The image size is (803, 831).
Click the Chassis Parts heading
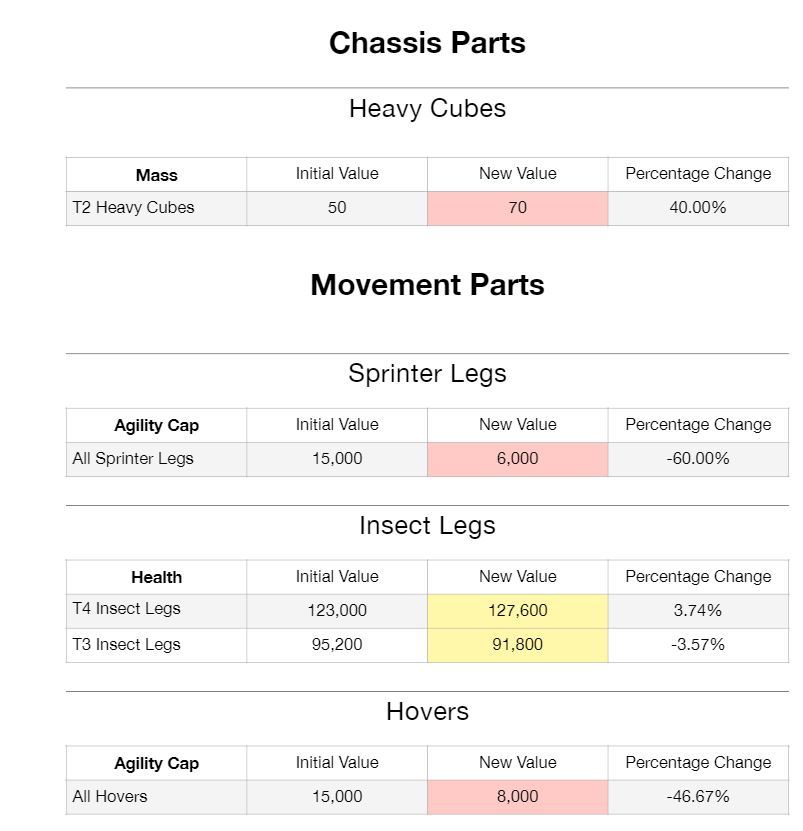(427, 43)
